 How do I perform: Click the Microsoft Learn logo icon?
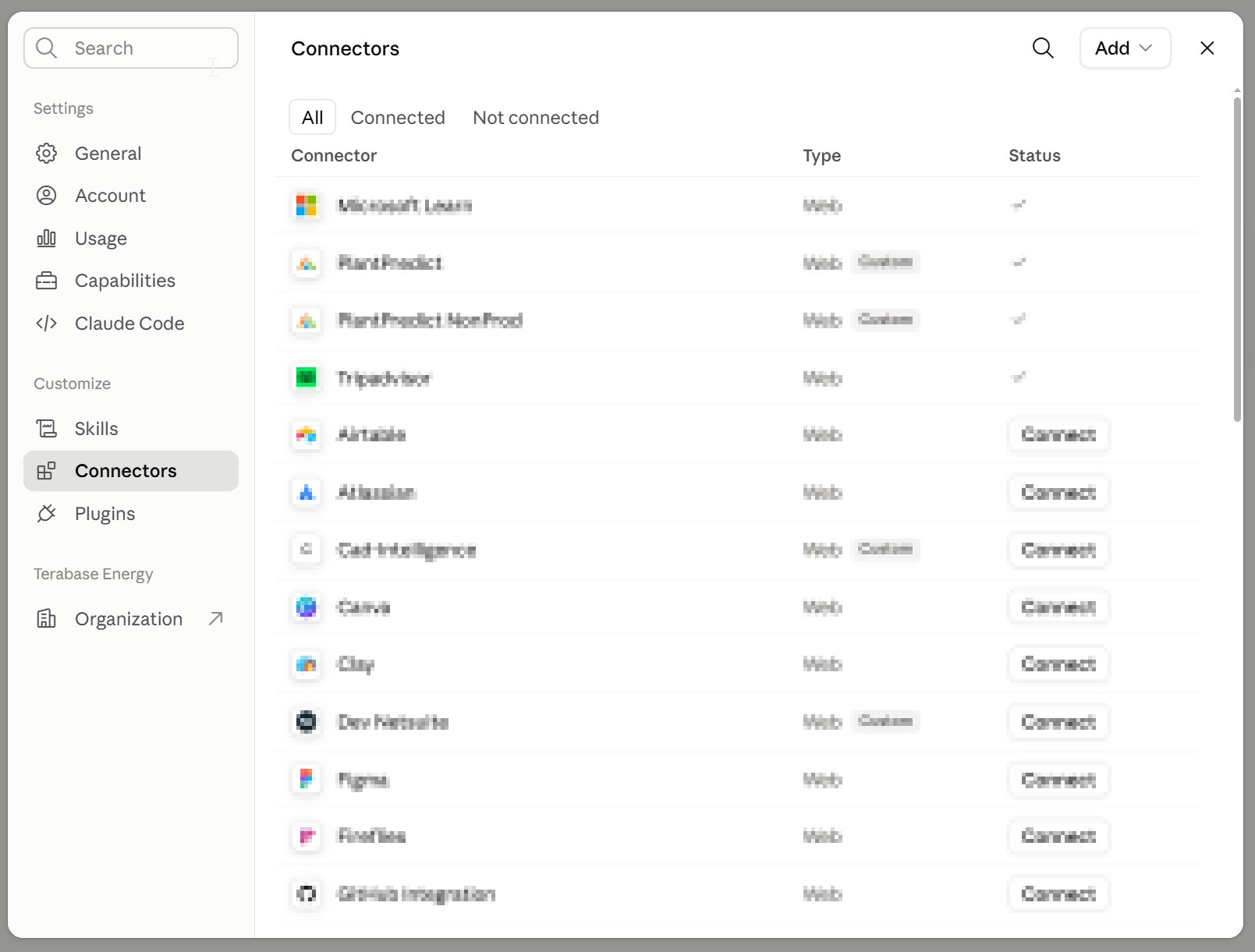pyautogui.click(x=307, y=206)
